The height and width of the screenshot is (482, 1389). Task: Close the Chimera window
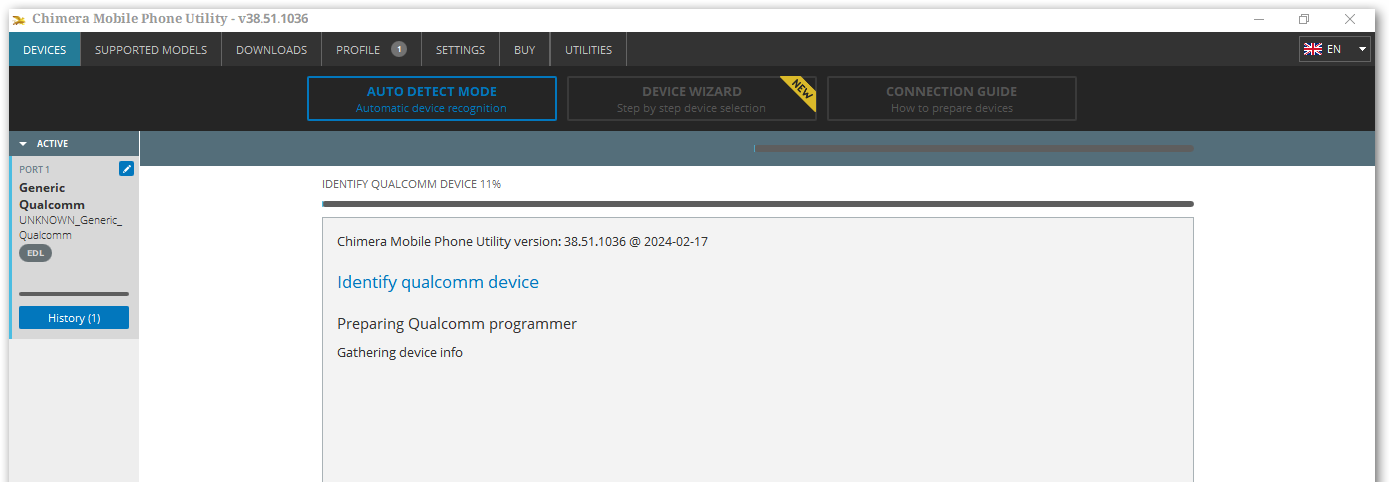1350,19
